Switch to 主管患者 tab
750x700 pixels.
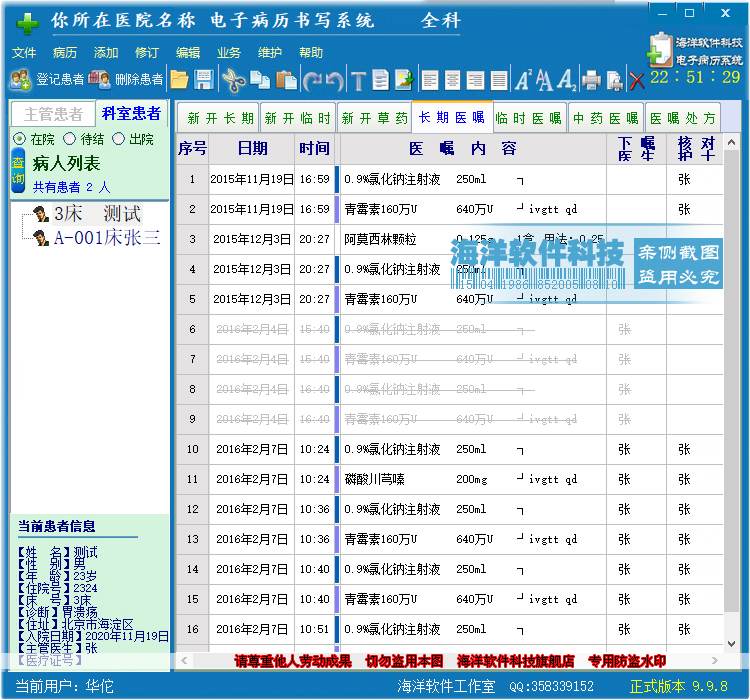(53, 114)
